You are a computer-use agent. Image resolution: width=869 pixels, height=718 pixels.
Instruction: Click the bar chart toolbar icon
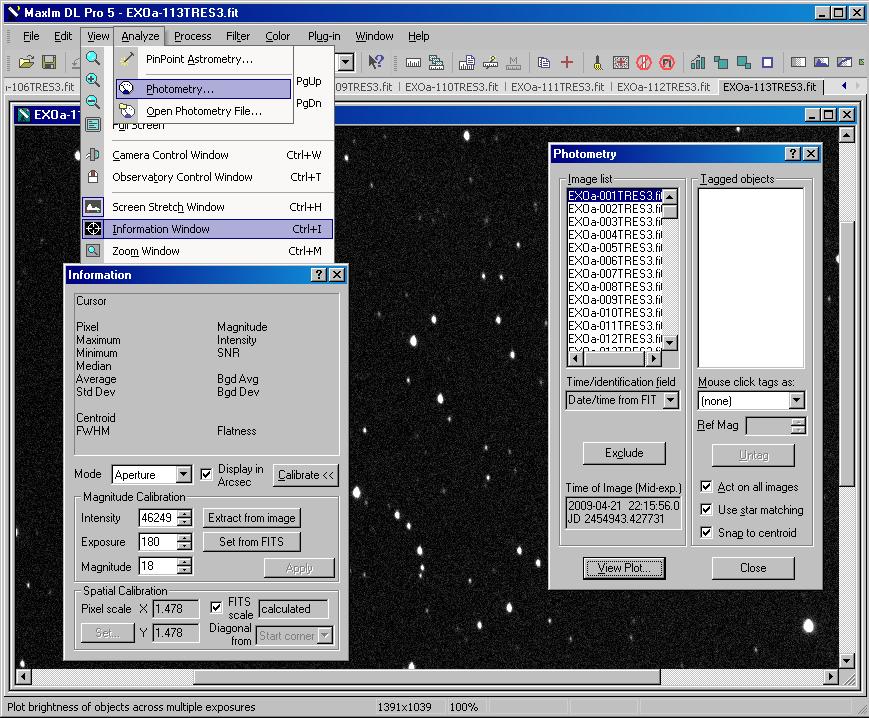click(x=698, y=62)
